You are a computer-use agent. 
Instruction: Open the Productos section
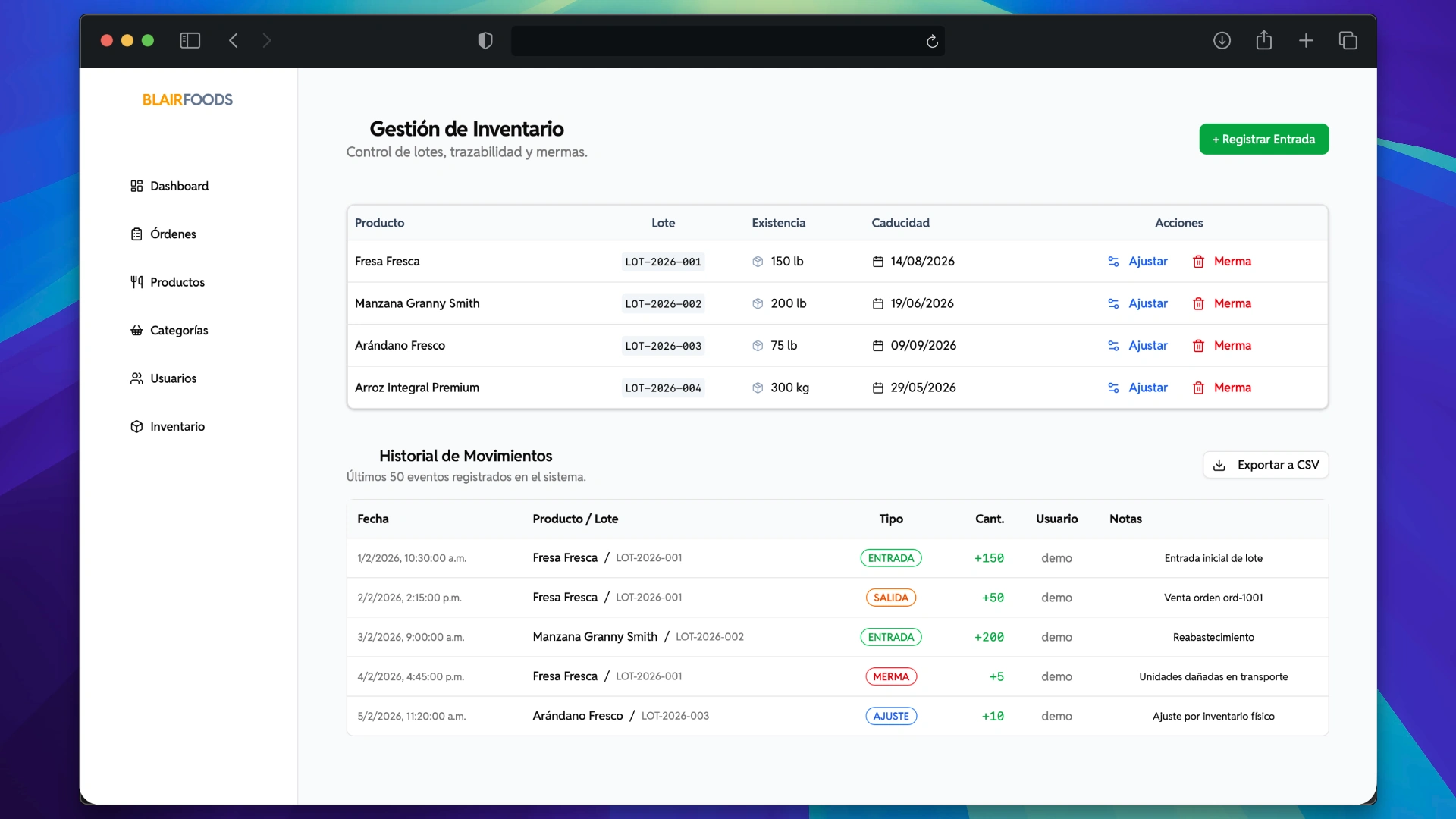(177, 282)
